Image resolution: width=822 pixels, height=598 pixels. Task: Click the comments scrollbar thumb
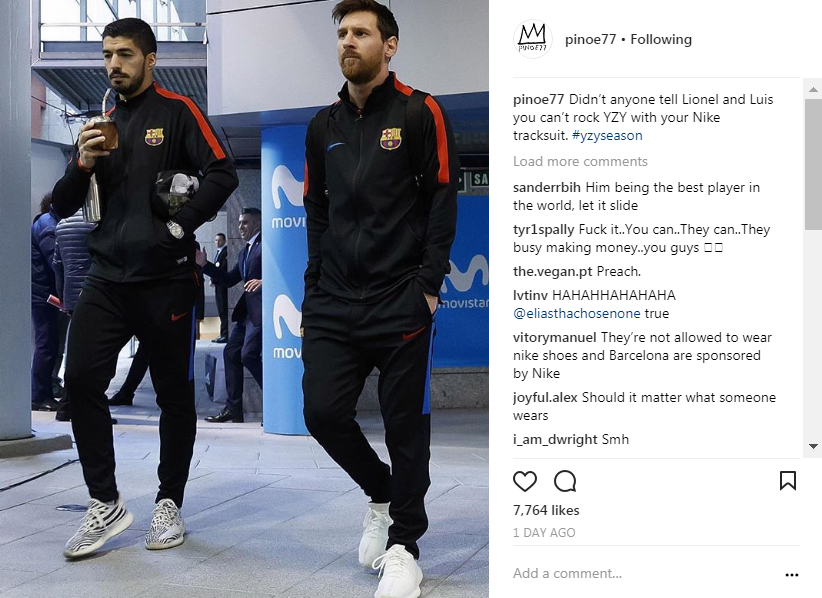(x=813, y=164)
